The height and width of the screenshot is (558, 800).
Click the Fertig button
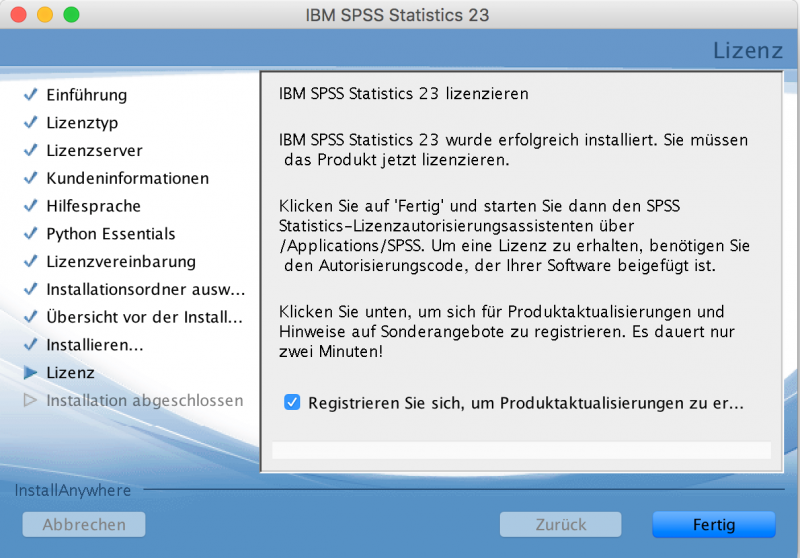(714, 524)
